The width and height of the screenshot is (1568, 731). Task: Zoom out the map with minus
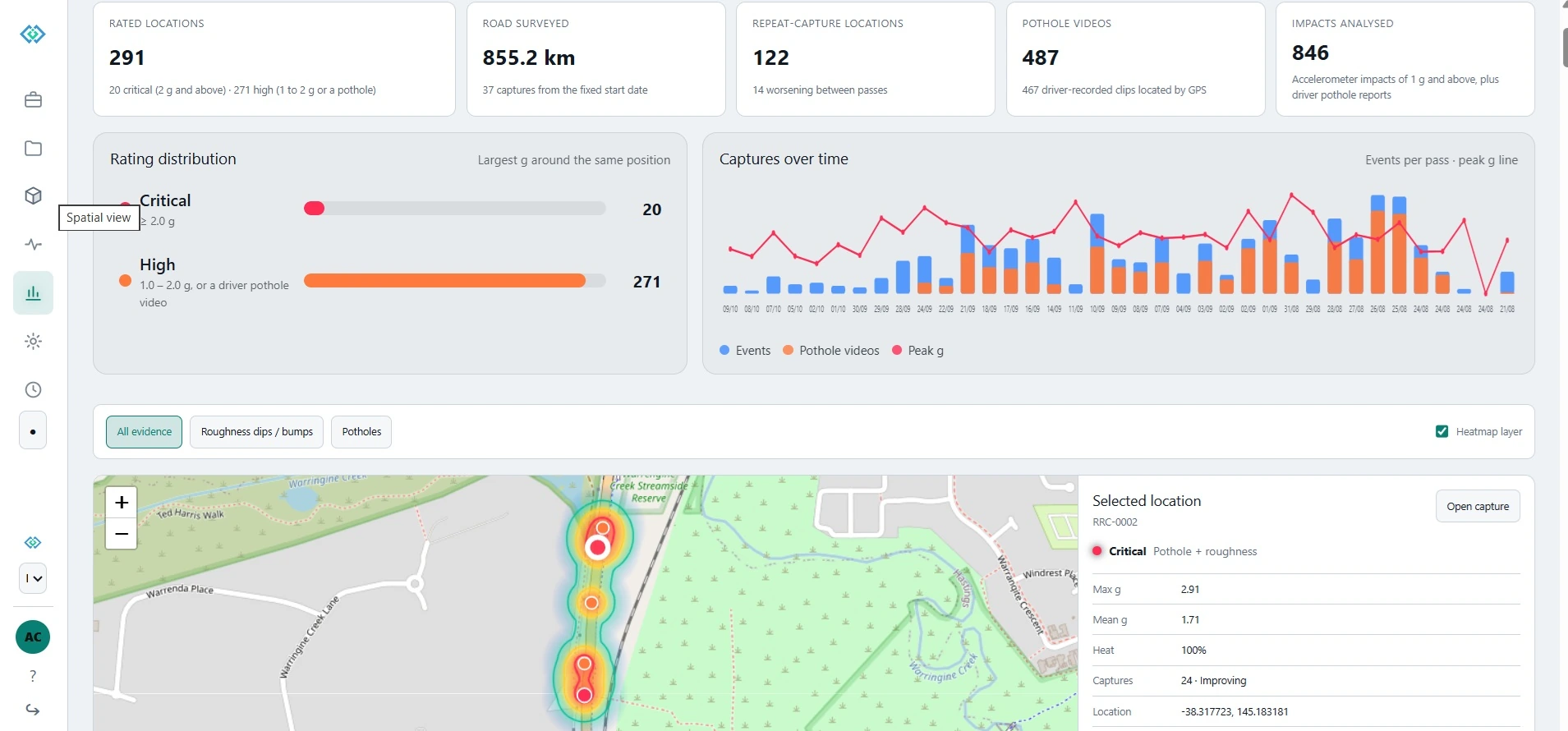pos(122,534)
